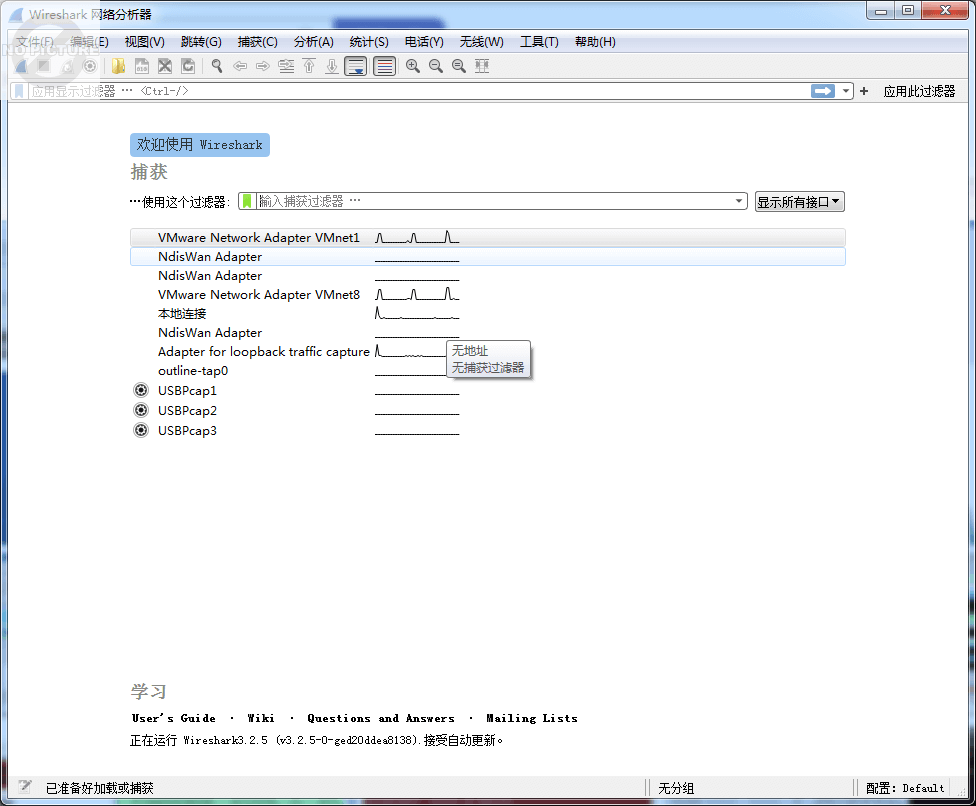The image size is (976, 806).
Task: Open the 跳转(G) menu
Action: [x=201, y=42]
